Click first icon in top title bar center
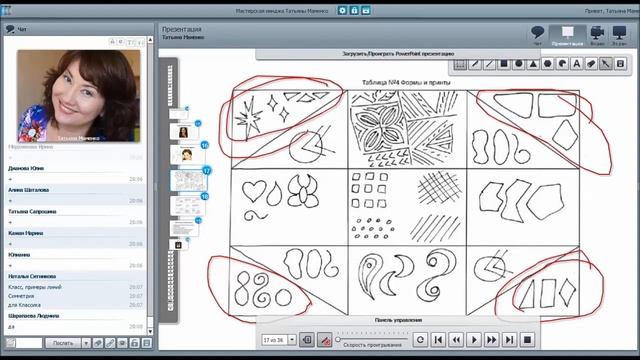This screenshot has height=360, width=640. click(342, 11)
